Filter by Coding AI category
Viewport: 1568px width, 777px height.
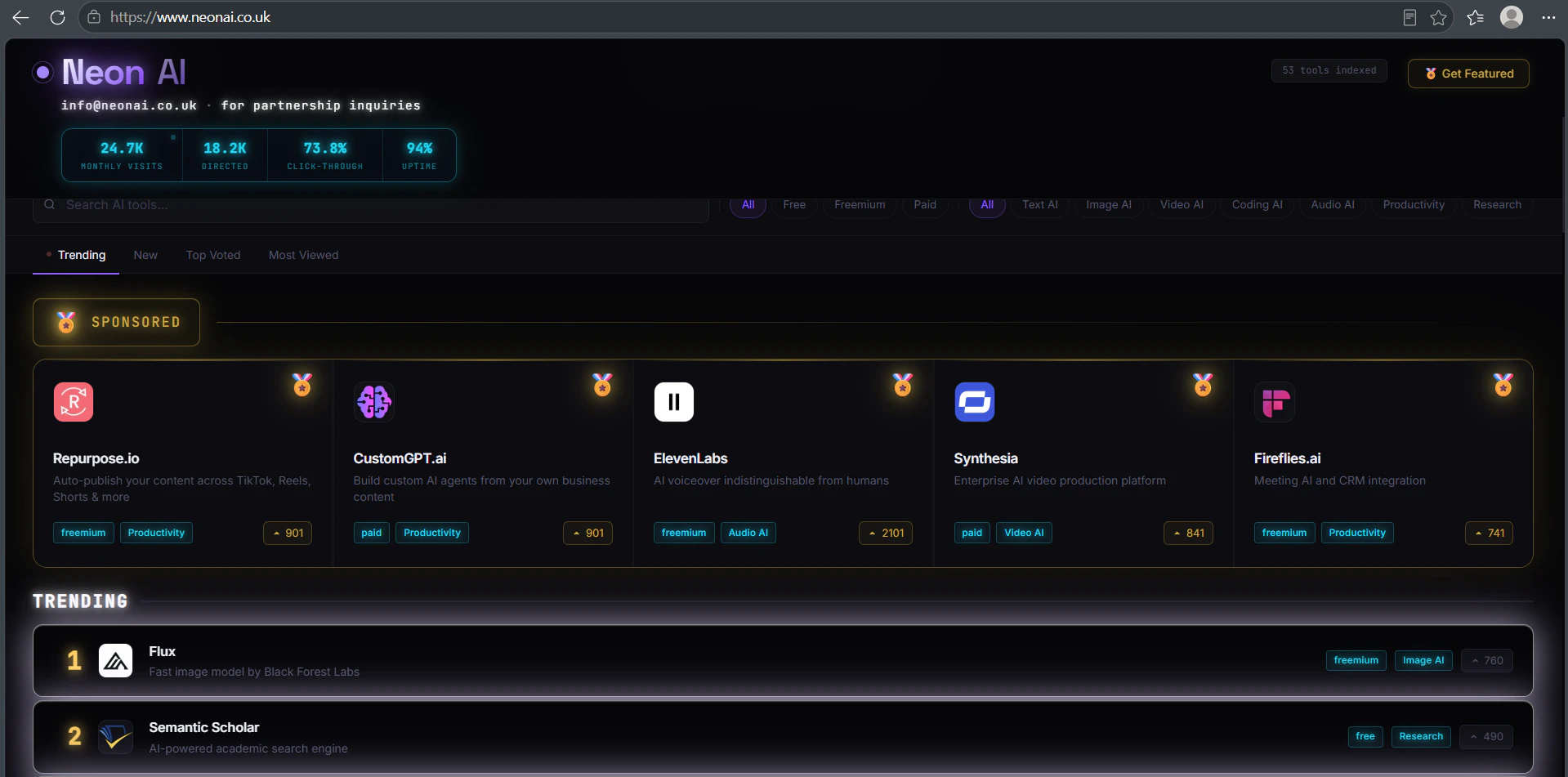1257,205
